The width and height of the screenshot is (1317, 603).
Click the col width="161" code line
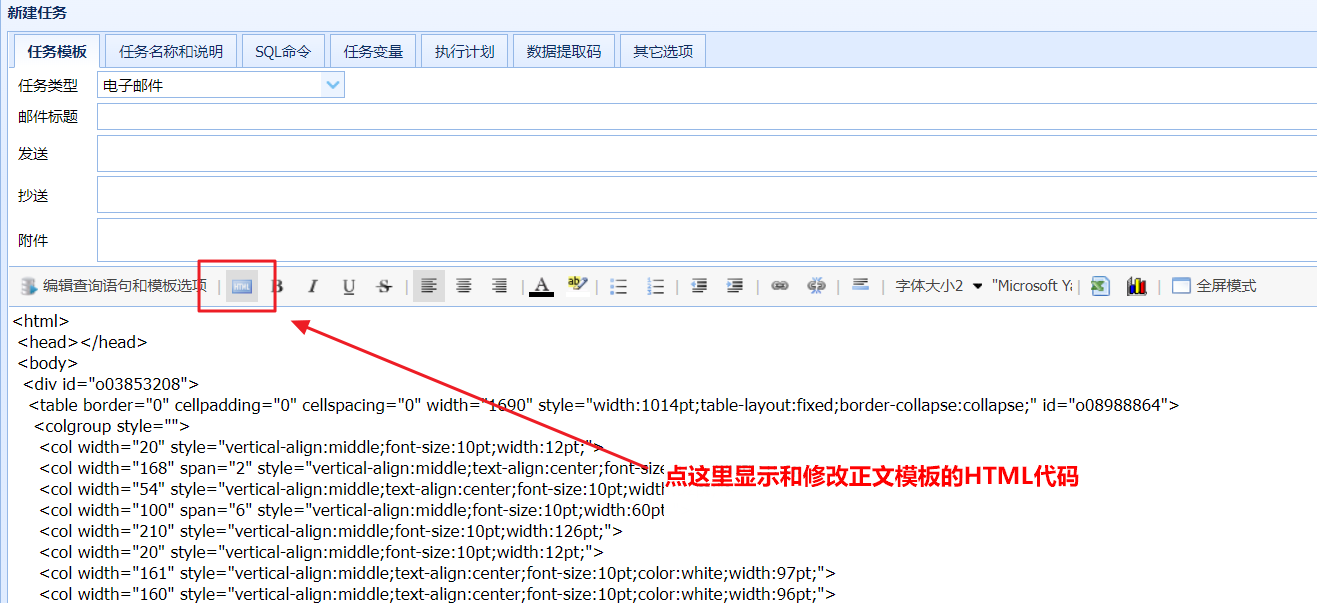437,573
